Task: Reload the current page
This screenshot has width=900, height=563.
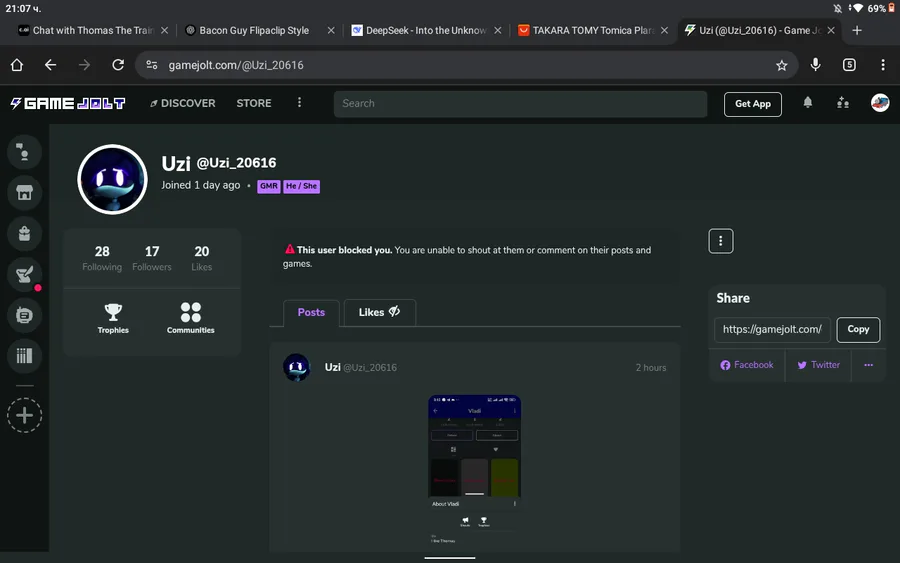Action: [118, 65]
